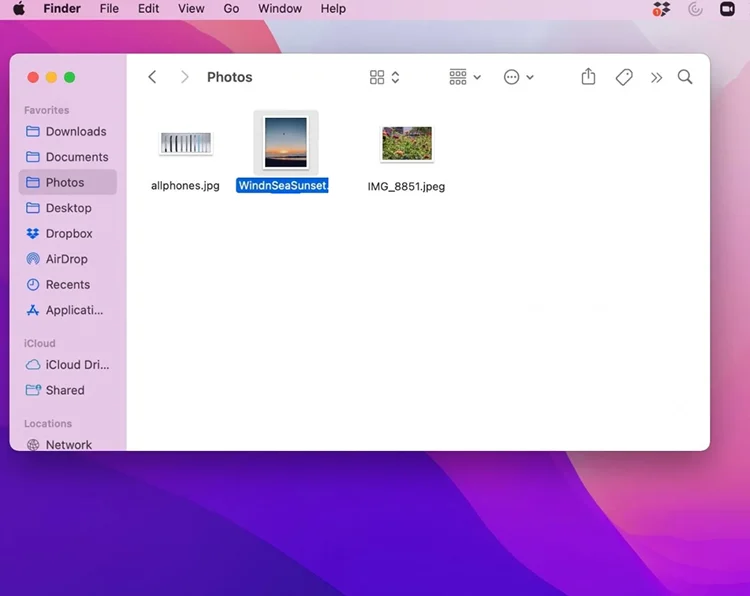
Task: Open Recents in sidebar
Action: [x=67, y=285]
